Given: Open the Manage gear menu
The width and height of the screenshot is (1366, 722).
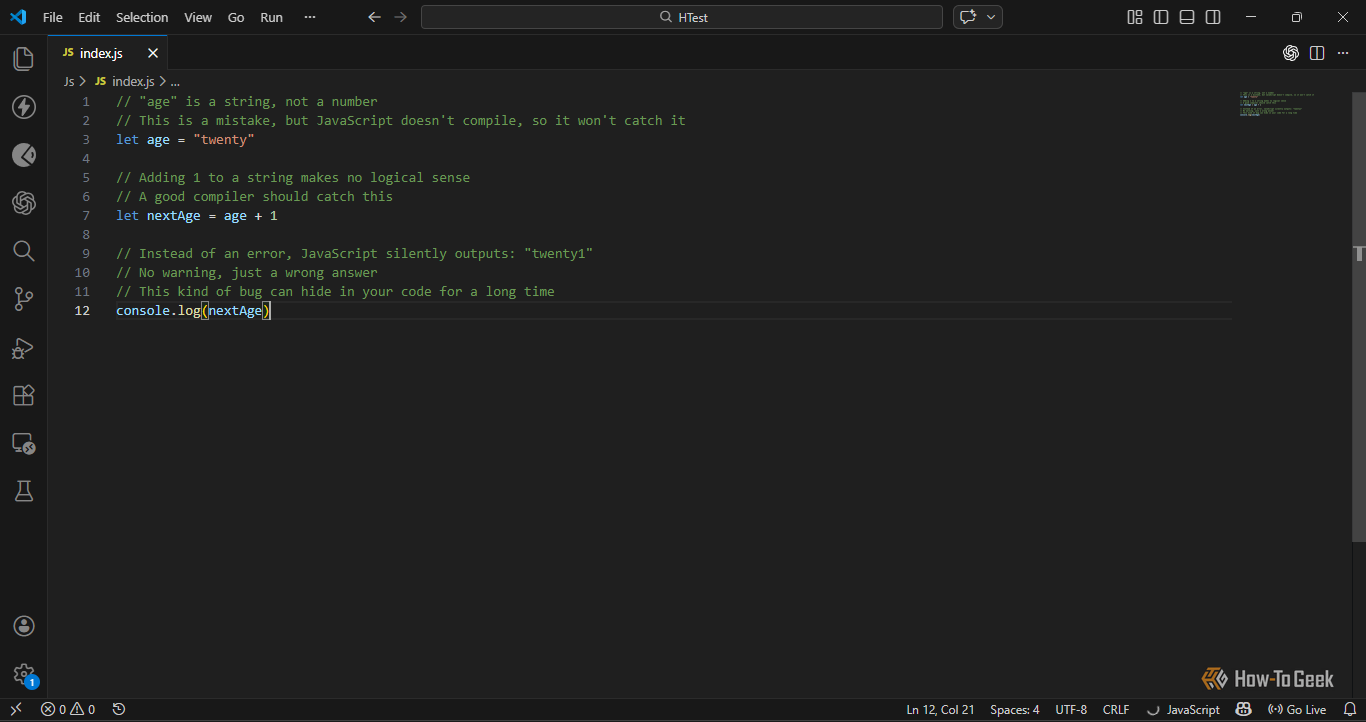Looking at the screenshot, I should coord(24,674).
